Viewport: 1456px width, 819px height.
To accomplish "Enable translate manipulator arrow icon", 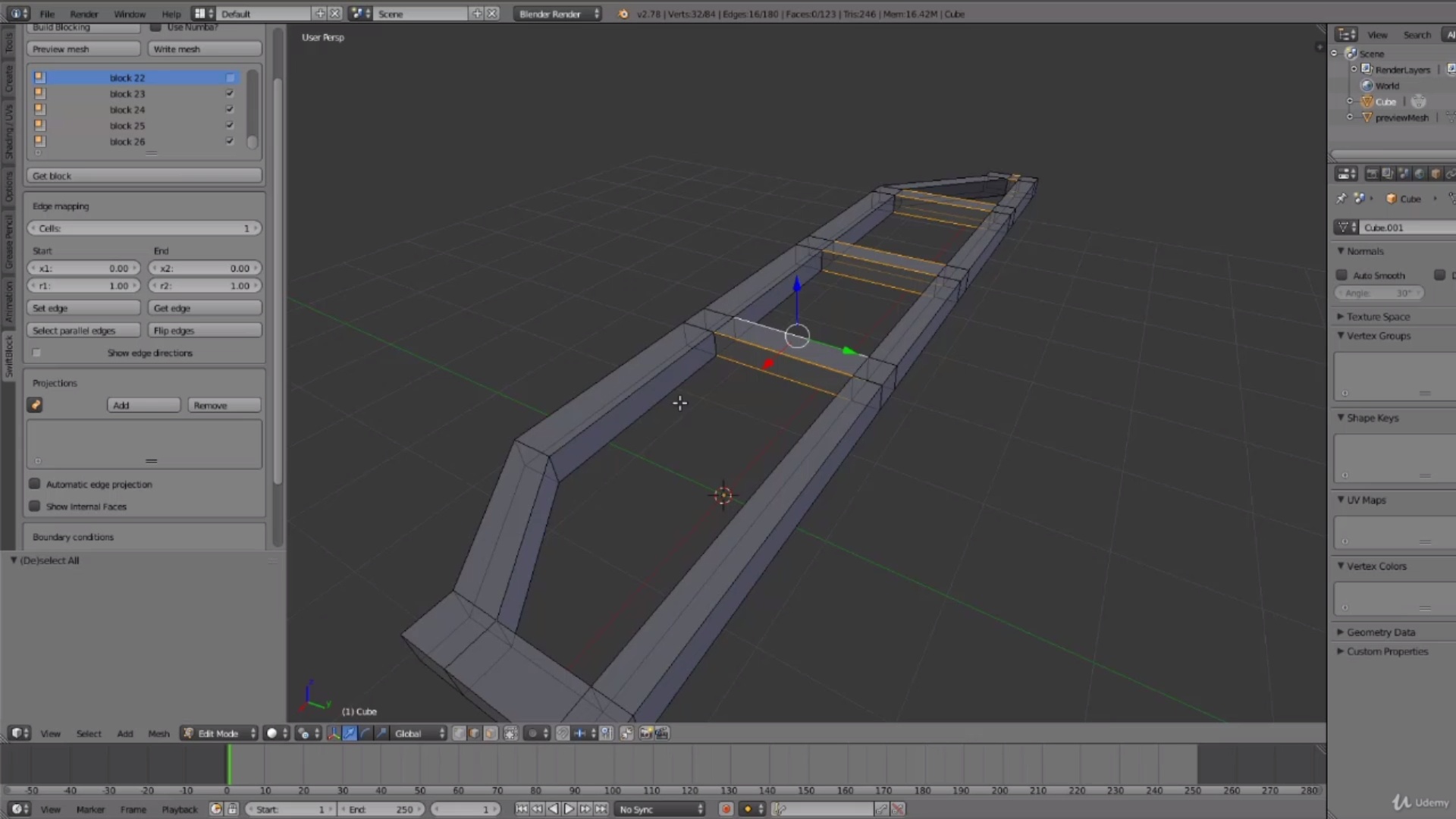I will click(349, 733).
